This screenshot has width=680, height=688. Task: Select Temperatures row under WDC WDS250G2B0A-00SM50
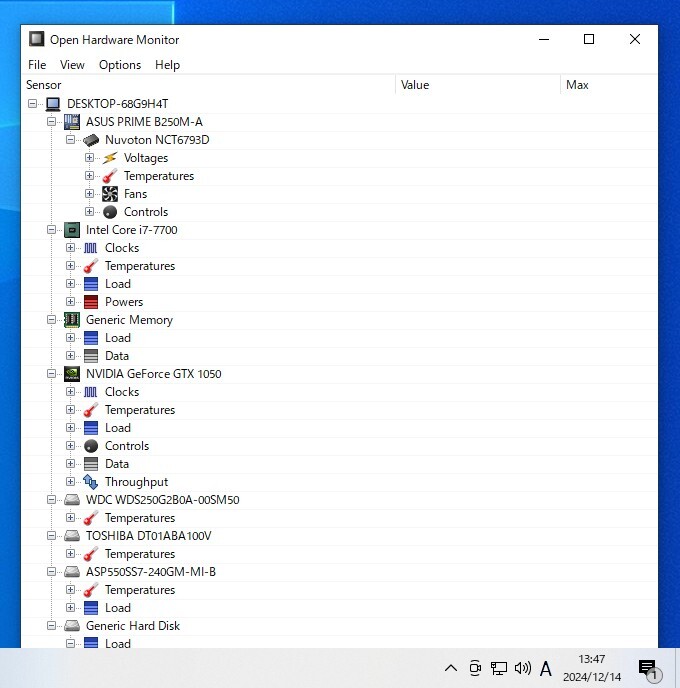[340, 518]
